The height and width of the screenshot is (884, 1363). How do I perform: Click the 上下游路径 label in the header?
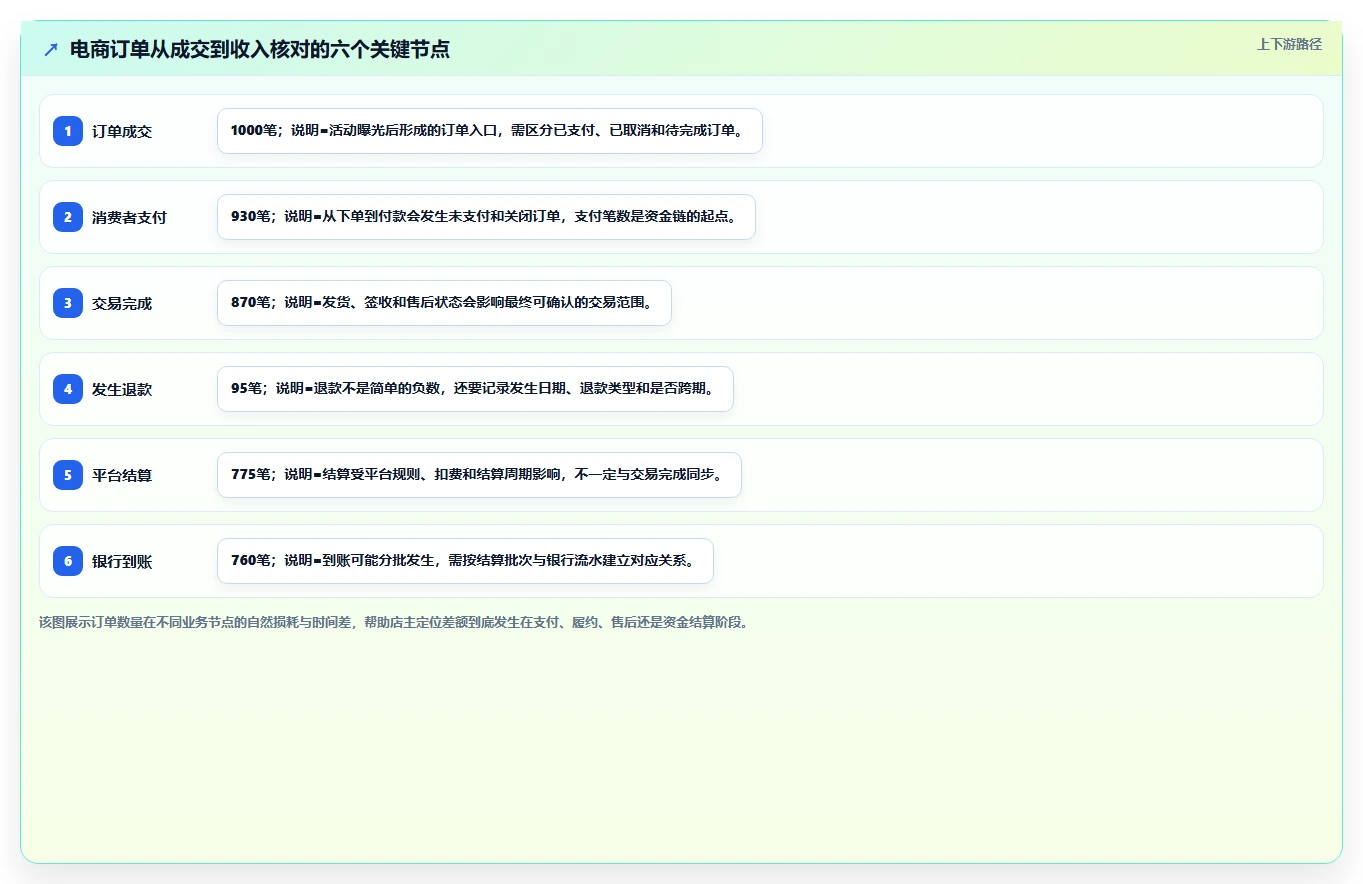tap(1289, 44)
